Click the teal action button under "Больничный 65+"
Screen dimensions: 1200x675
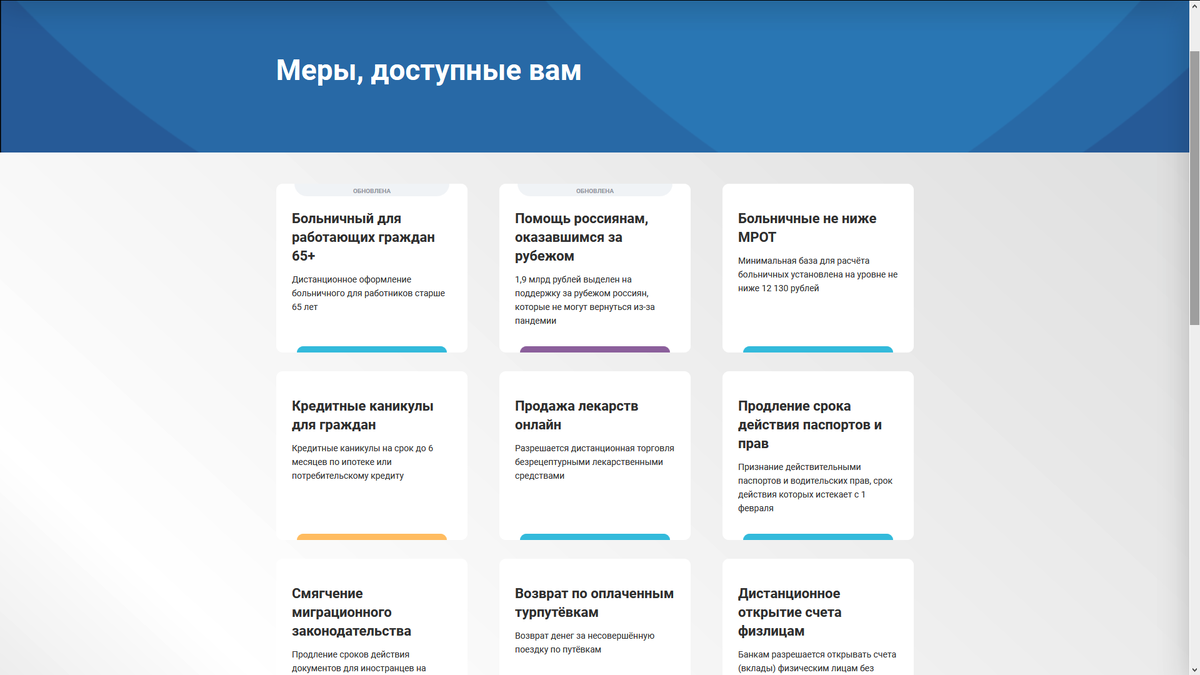click(x=372, y=350)
